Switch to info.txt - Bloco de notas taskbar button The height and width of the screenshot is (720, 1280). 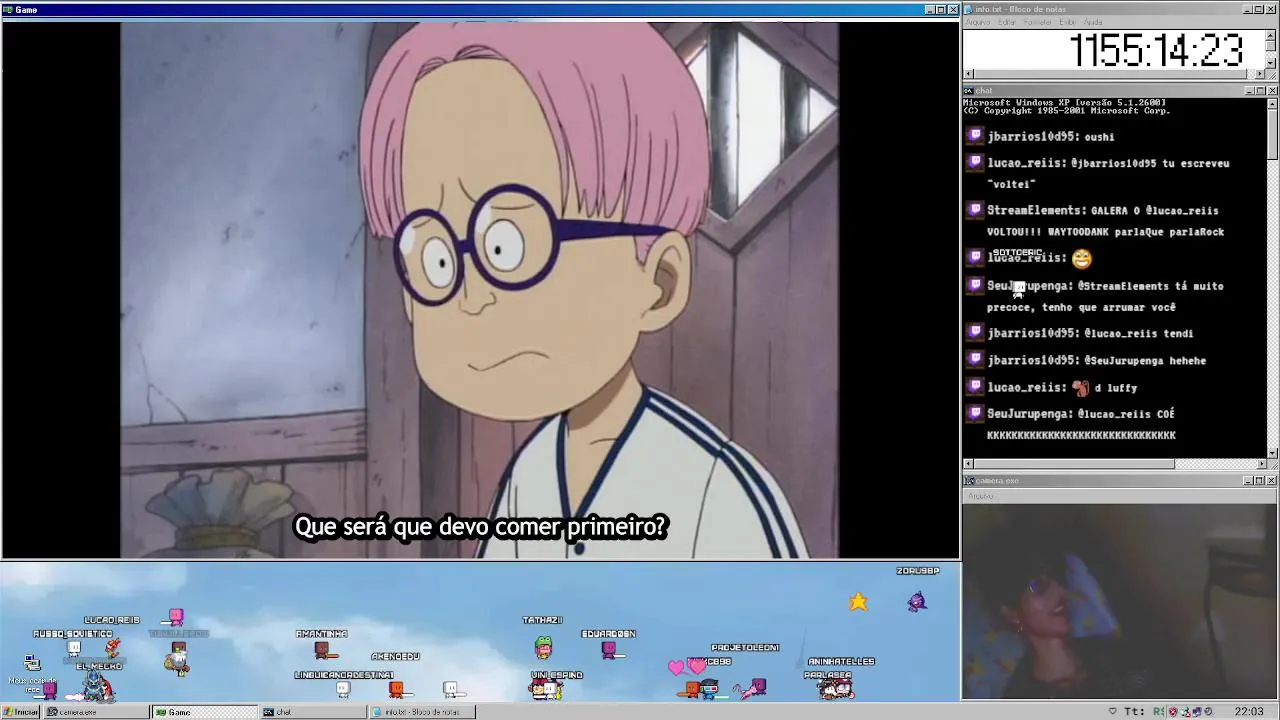421,712
